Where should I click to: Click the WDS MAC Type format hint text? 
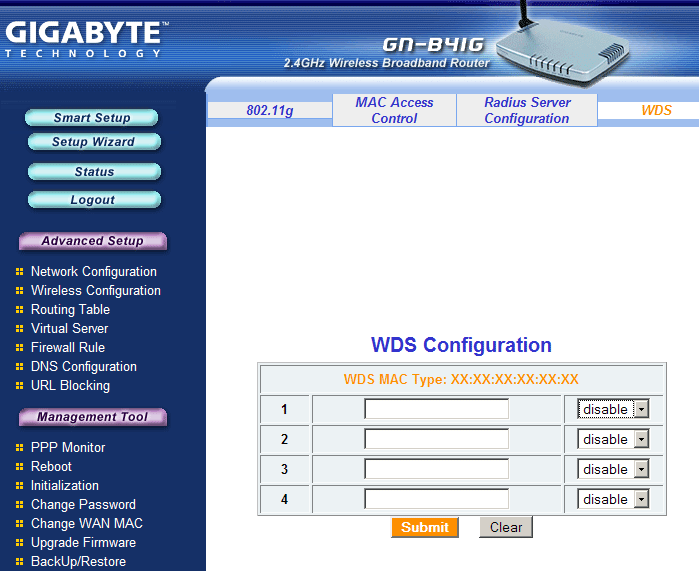pyautogui.click(x=461, y=379)
